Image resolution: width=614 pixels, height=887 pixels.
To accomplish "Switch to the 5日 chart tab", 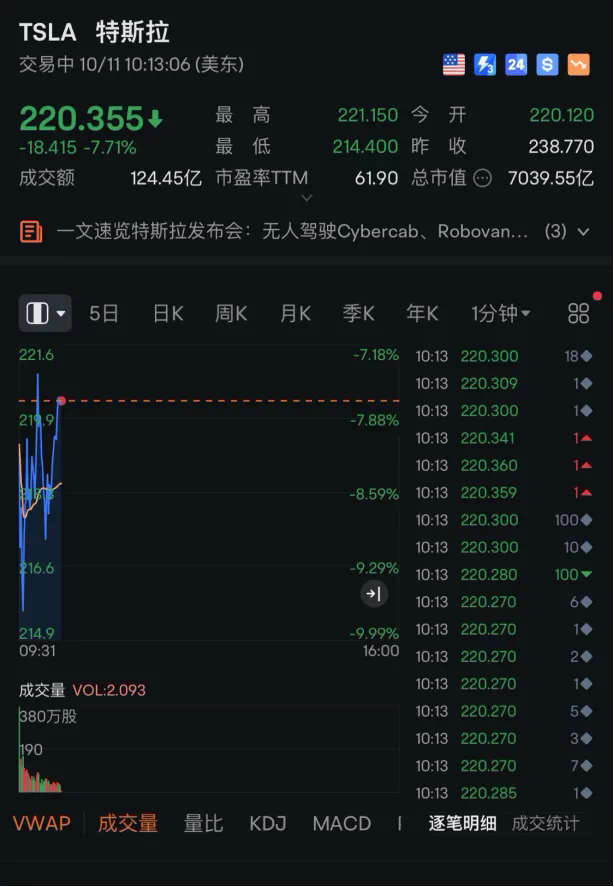I will 104,313.
